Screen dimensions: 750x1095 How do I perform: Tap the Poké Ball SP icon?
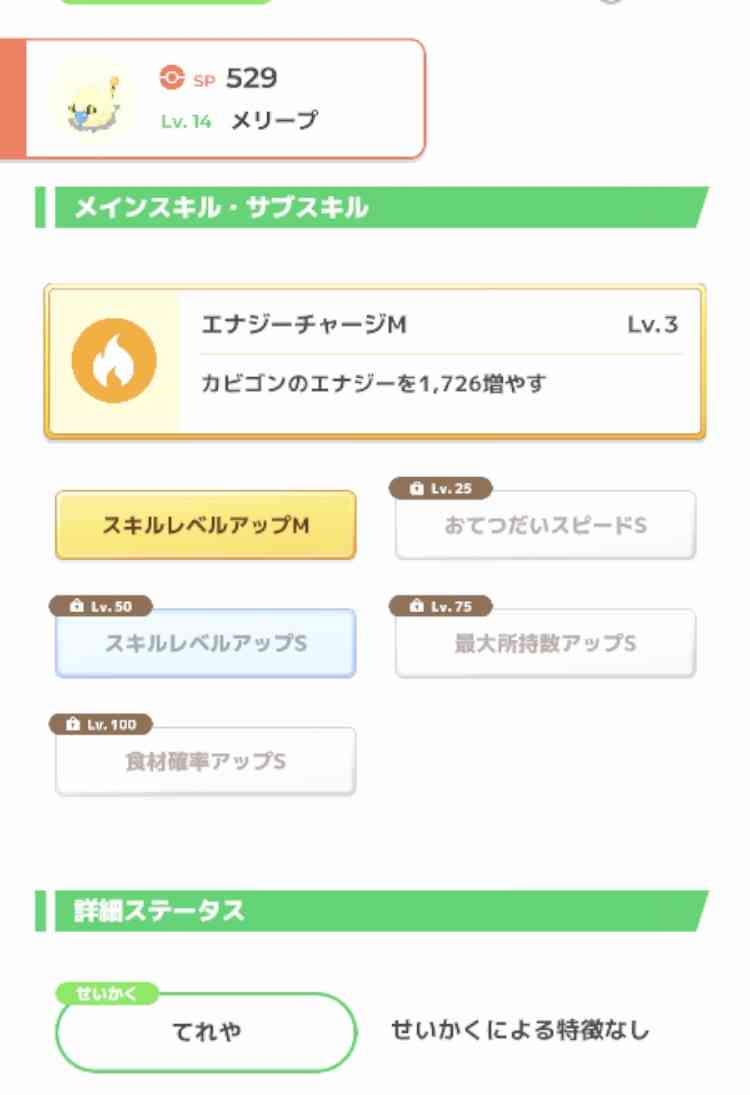pos(172,78)
